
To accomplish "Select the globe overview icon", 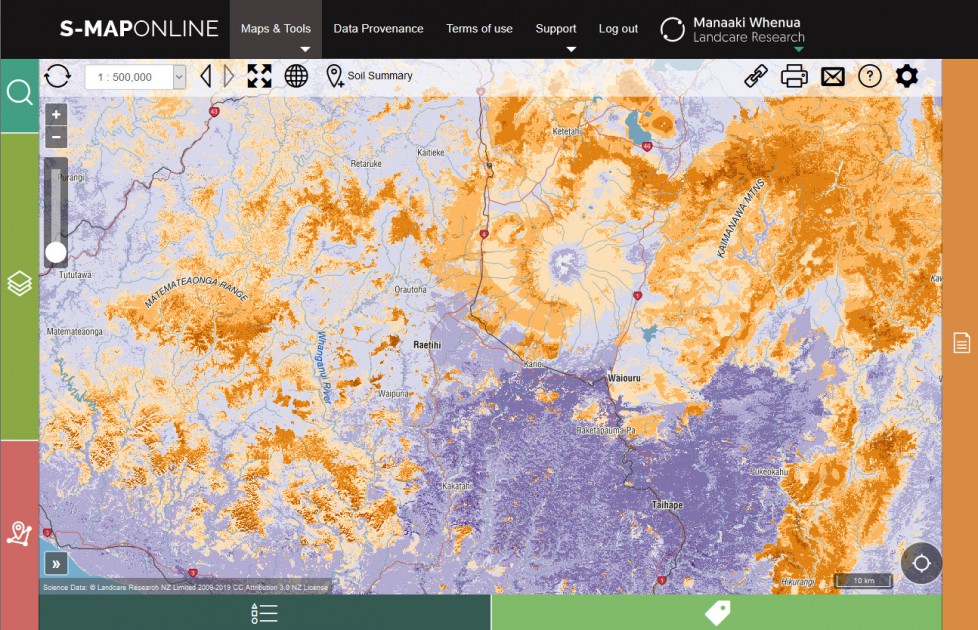I will pyautogui.click(x=295, y=75).
